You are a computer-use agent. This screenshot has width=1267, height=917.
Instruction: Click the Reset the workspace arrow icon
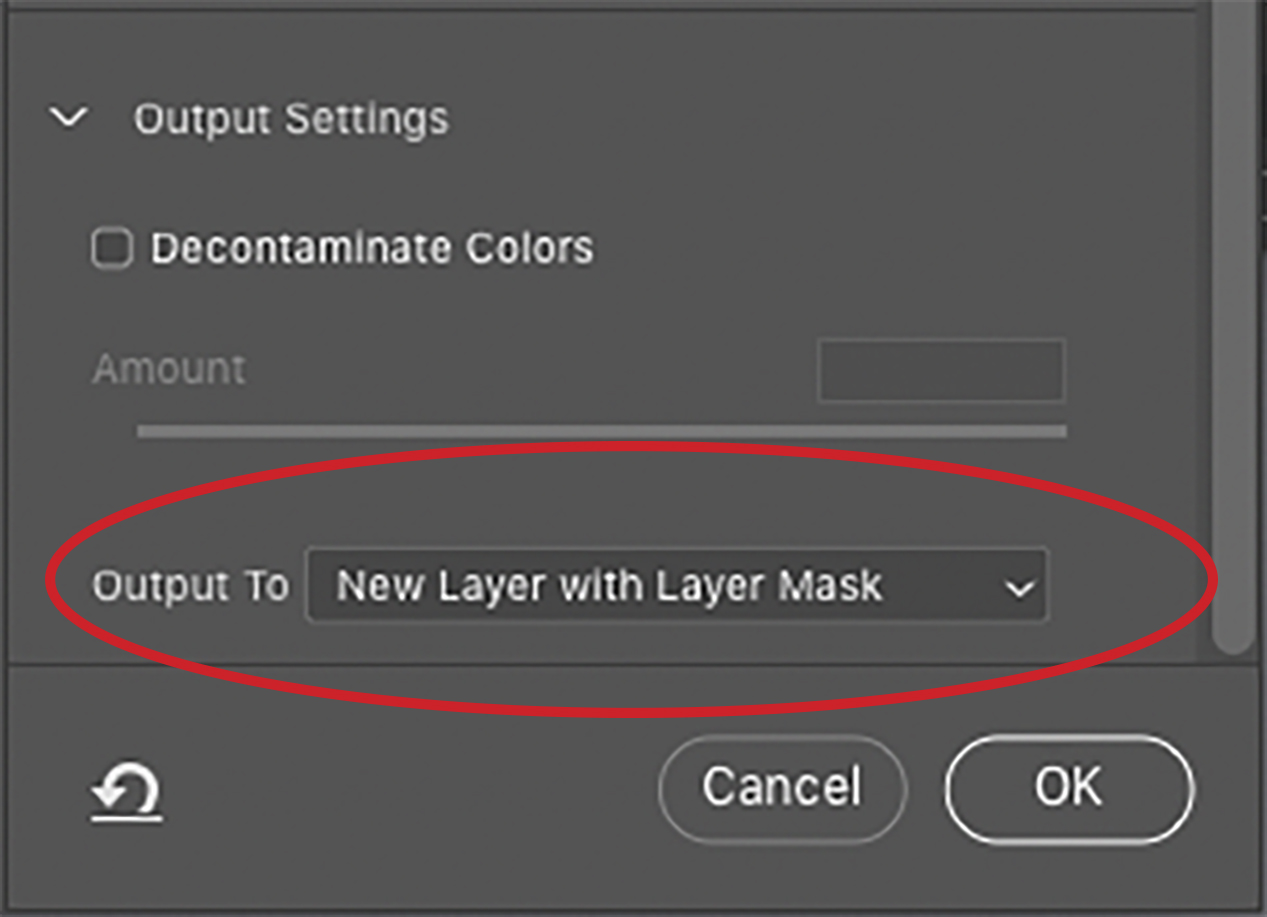coord(127,788)
